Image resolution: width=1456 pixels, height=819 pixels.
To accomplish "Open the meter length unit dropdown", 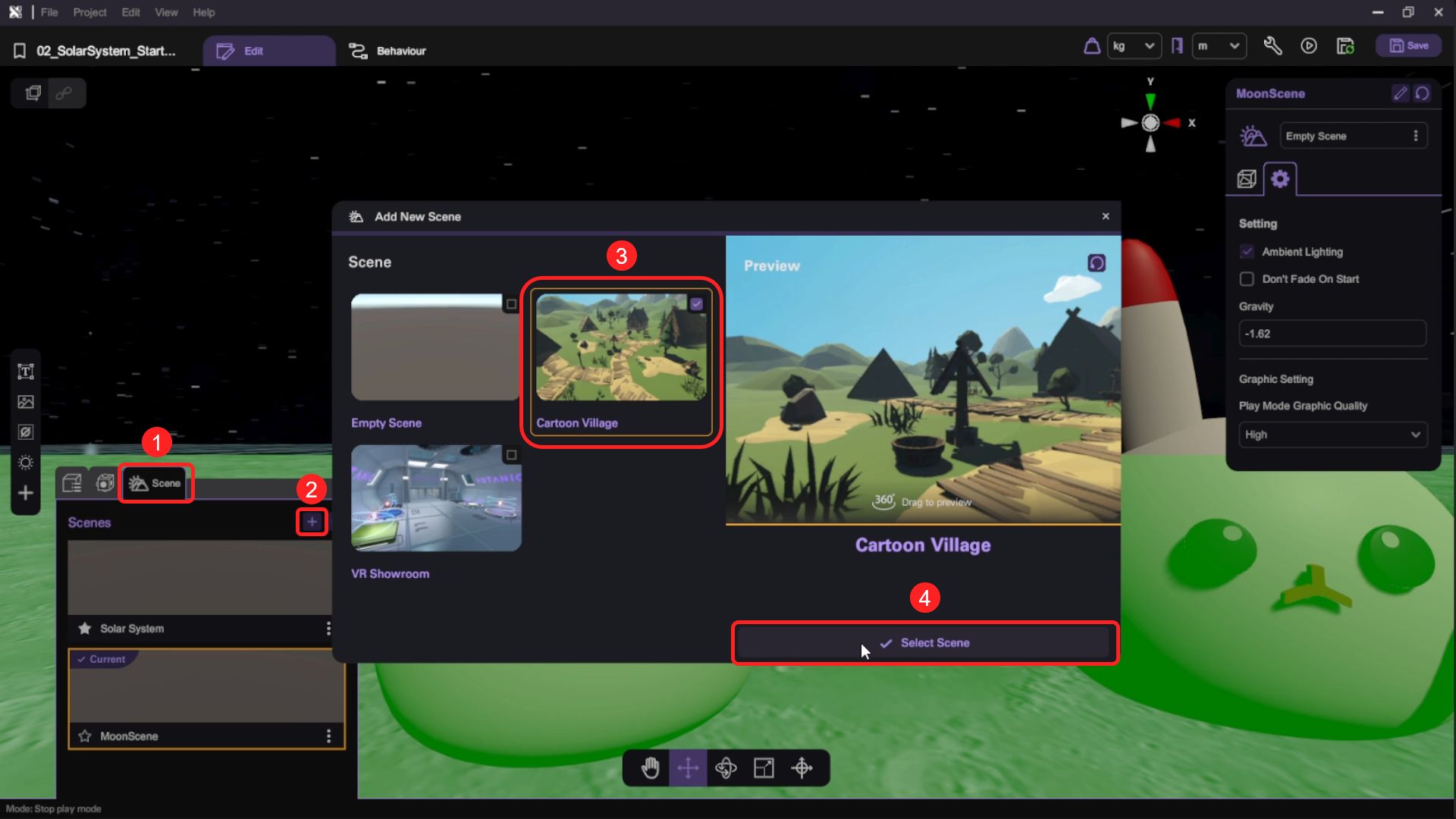I will click(x=1219, y=46).
